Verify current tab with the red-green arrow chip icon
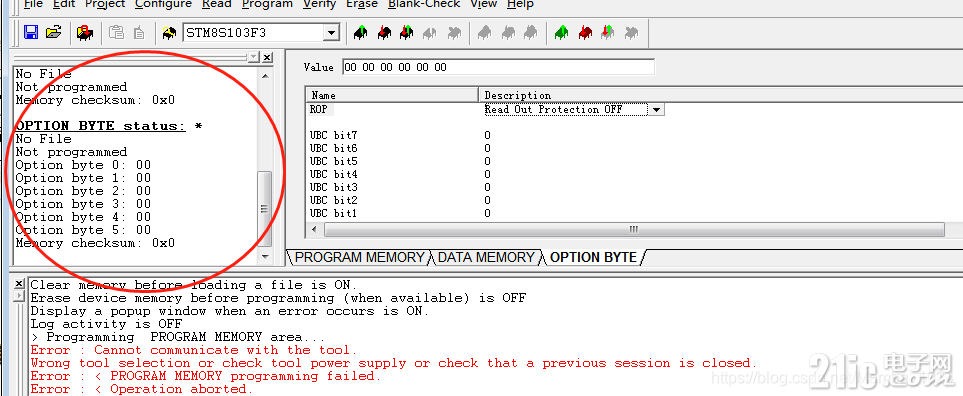 click(407, 33)
